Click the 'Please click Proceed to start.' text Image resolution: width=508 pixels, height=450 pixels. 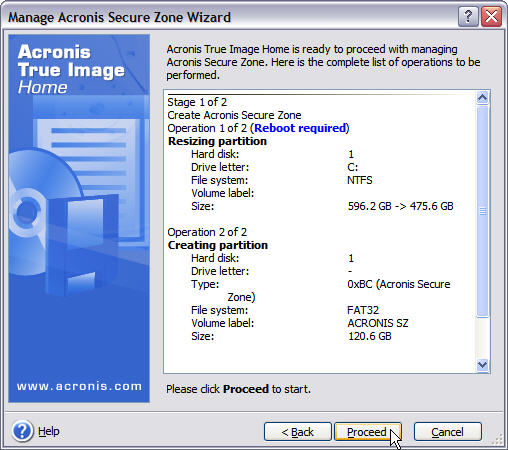point(238,389)
